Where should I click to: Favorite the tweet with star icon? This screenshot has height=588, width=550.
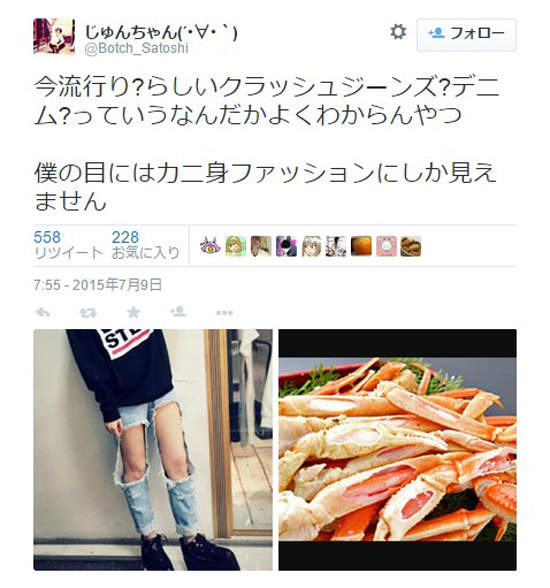tap(133, 312)
